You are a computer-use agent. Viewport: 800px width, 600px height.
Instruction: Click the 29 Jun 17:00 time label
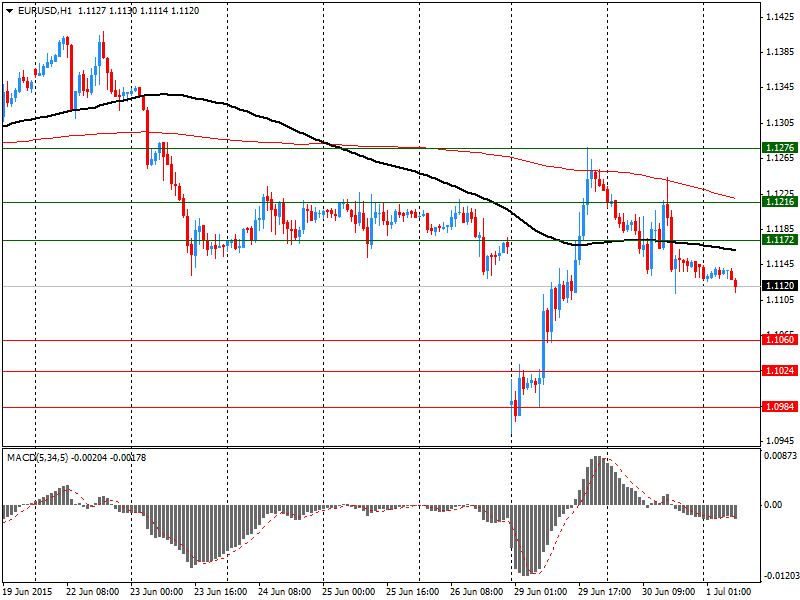pyautogui.click(x=605, y=592)
